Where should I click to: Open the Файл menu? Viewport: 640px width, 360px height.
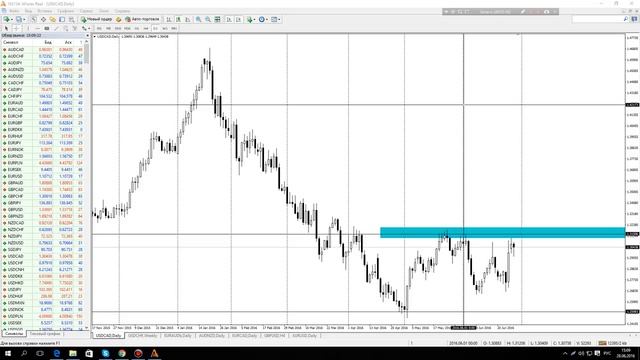click(13, 11)
